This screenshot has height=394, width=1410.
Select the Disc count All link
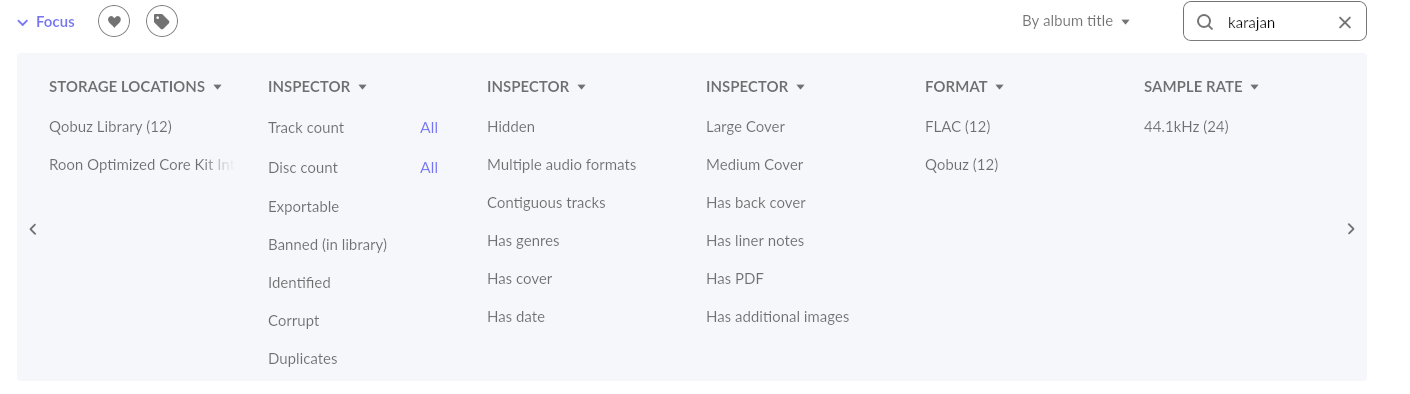point(429,168)
